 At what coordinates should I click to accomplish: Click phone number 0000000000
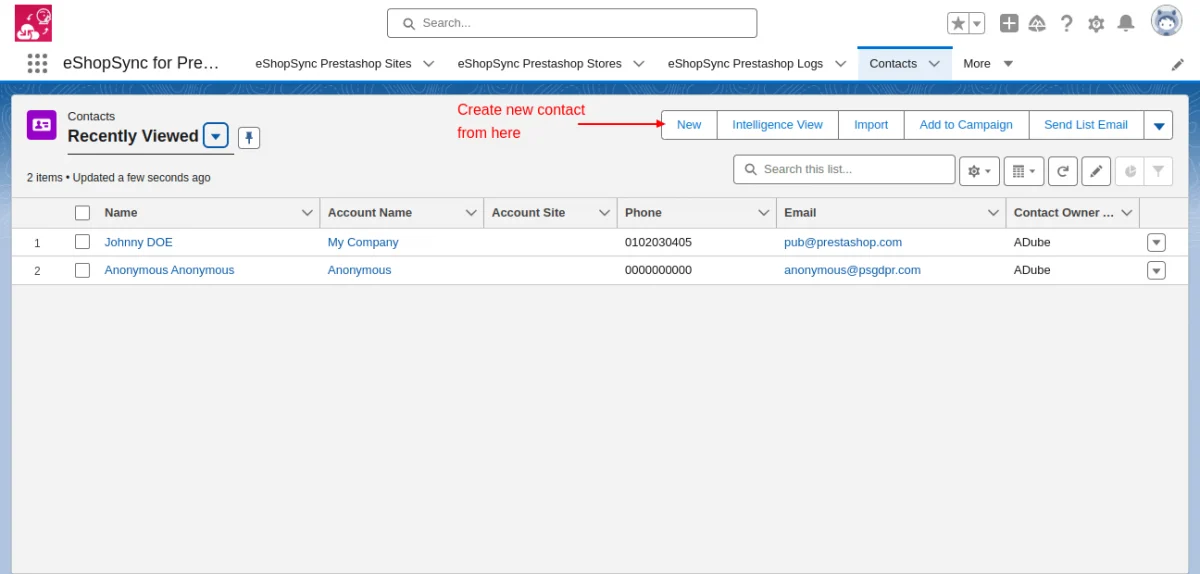(658, 270)
